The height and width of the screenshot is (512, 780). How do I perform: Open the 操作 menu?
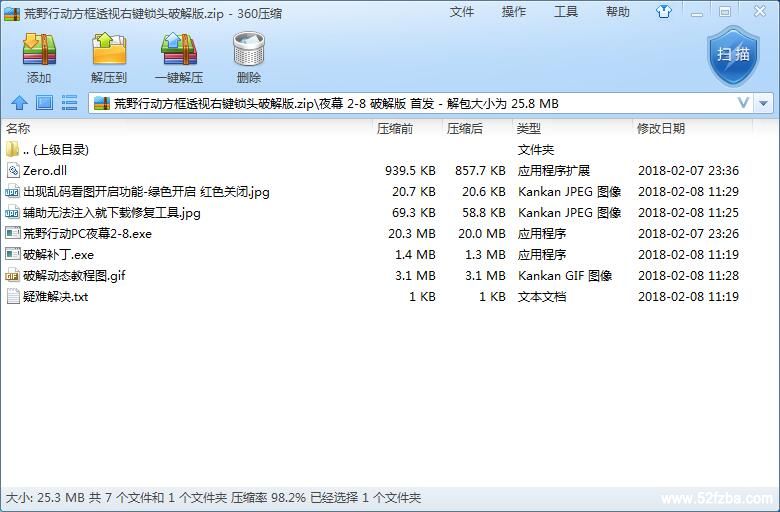pyautogui.click(x=514, y=11)
